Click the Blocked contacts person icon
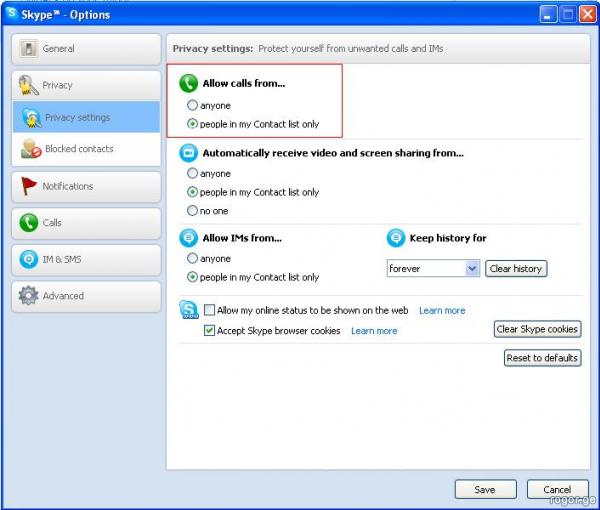 pos(31,148)
